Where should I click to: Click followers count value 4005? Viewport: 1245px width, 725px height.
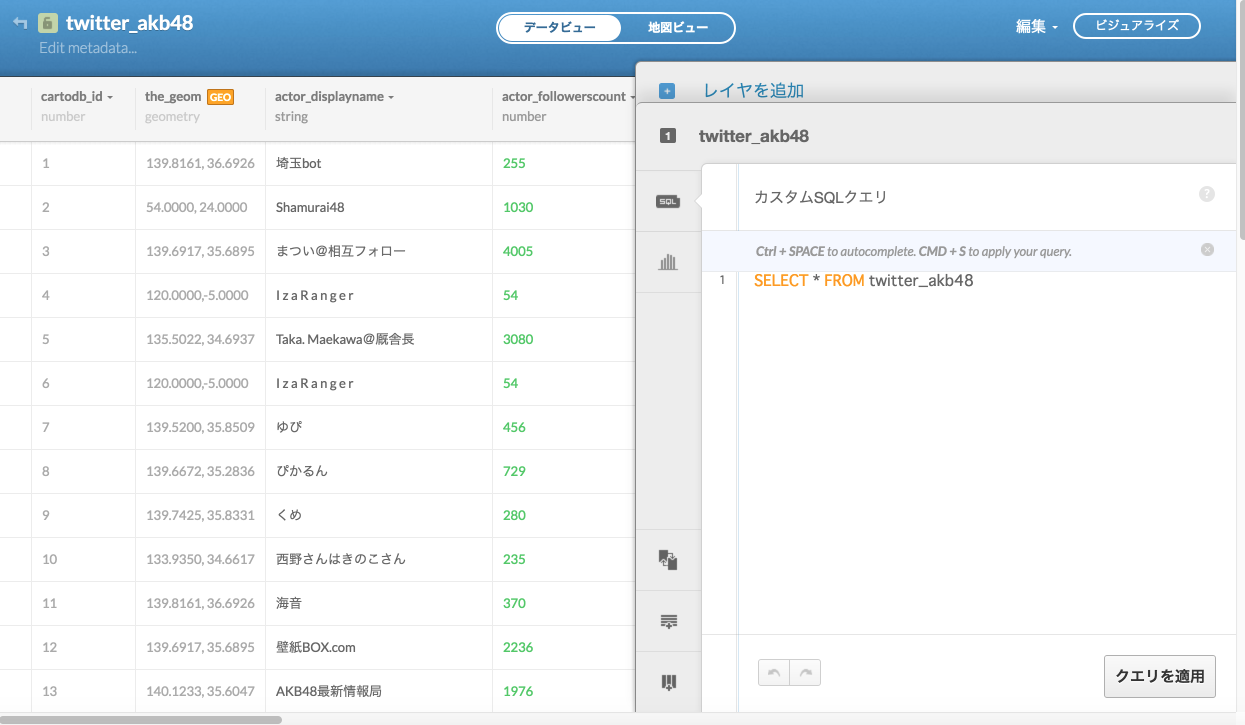tap(518, 251)
